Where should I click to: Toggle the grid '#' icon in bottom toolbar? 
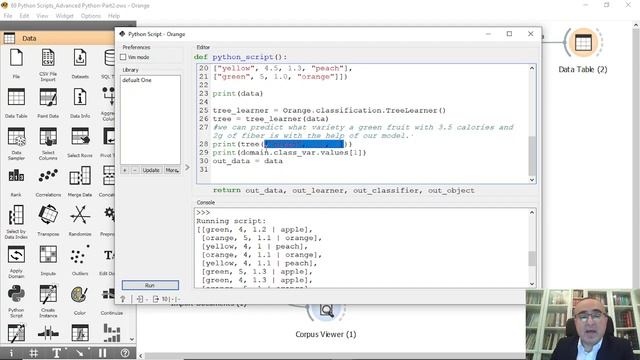point(34,353)
